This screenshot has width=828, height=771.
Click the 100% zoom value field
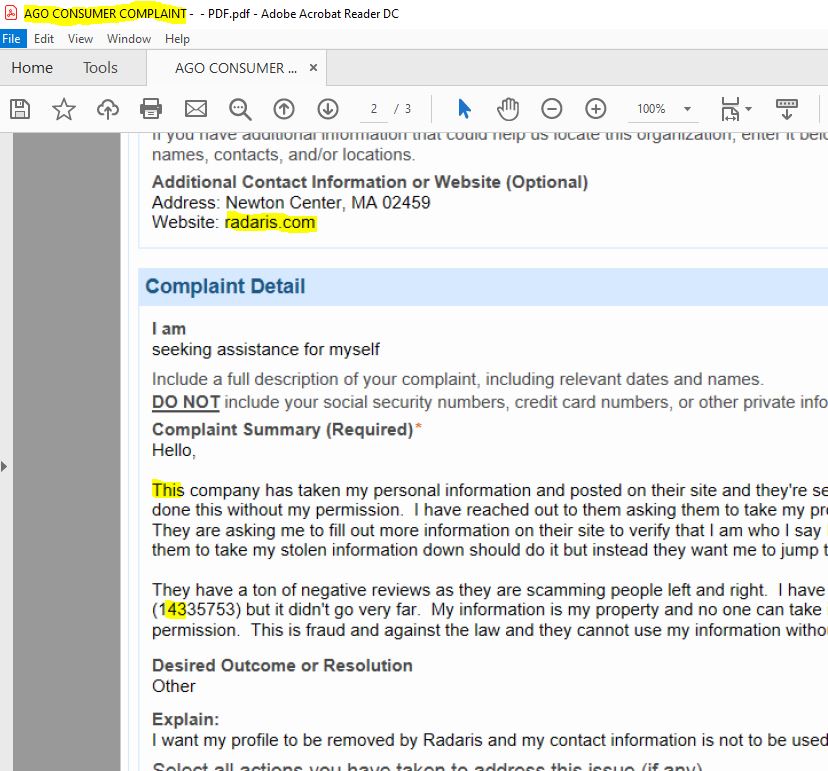coord(651,109)
